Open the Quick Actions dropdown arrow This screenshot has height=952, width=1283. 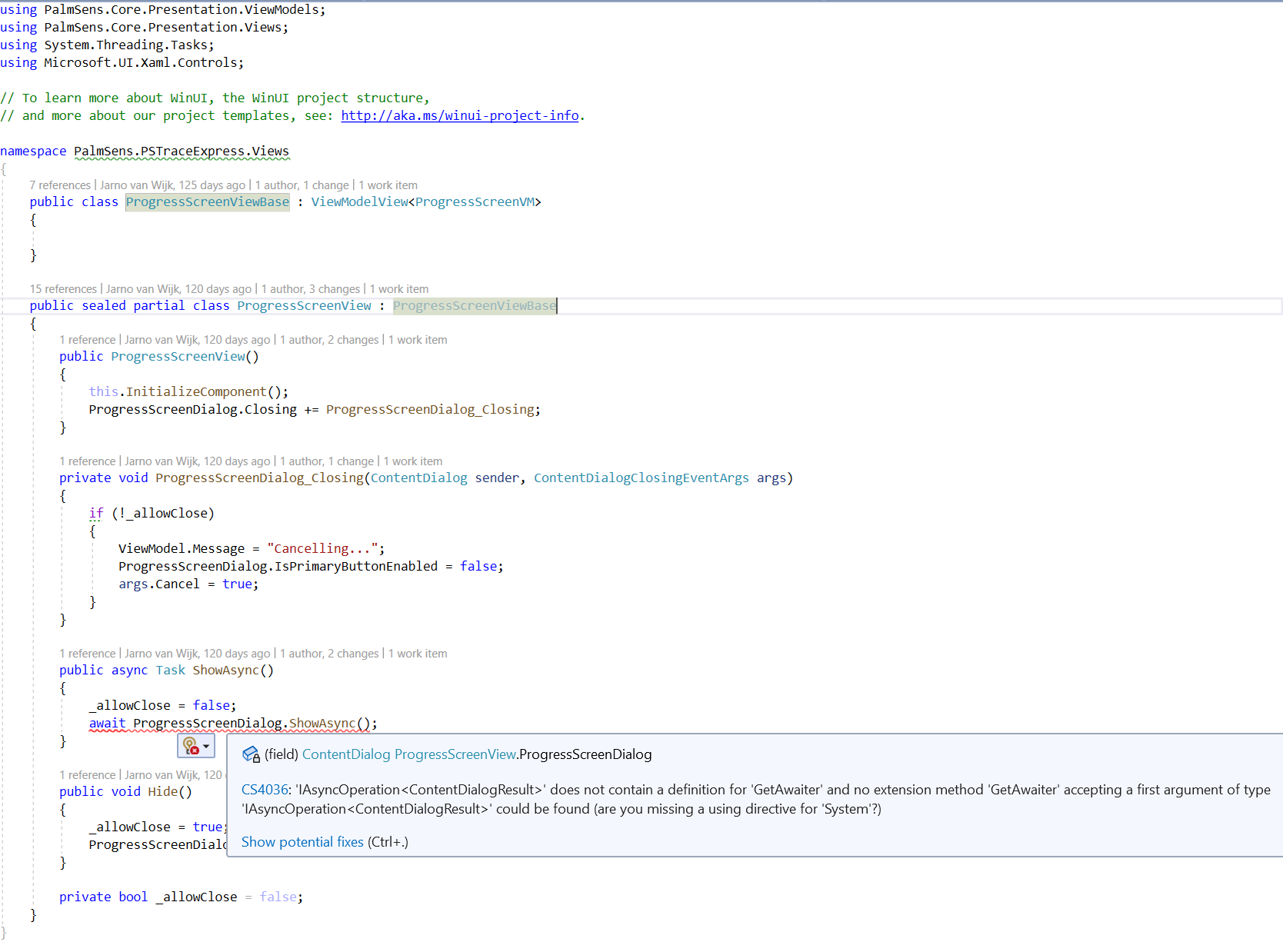pyautogui.click(x=205, y=746)
